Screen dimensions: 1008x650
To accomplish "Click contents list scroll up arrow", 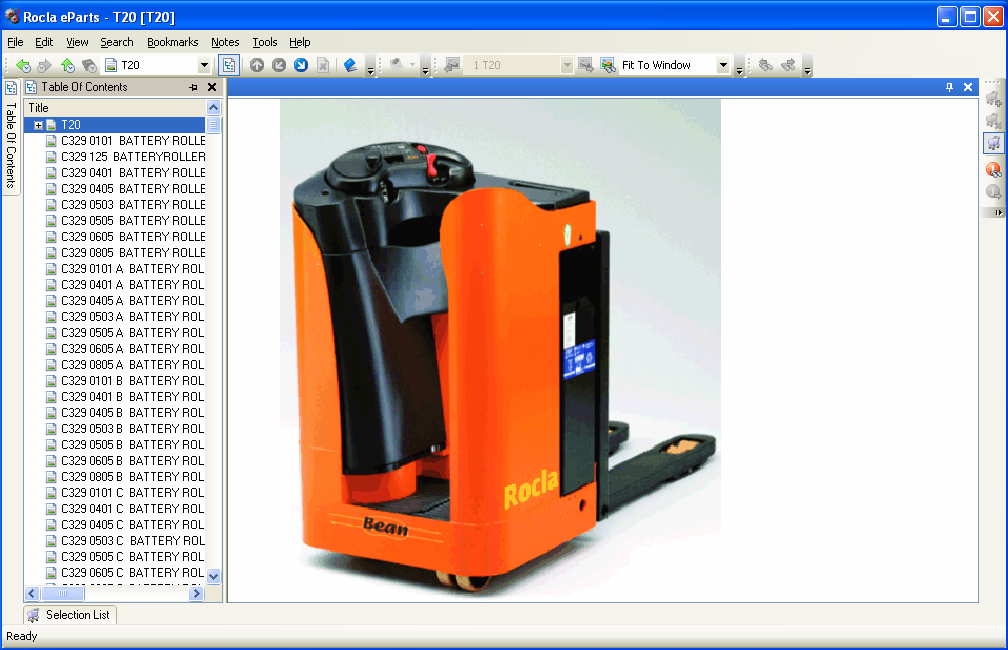I will (x=213, y=107).
